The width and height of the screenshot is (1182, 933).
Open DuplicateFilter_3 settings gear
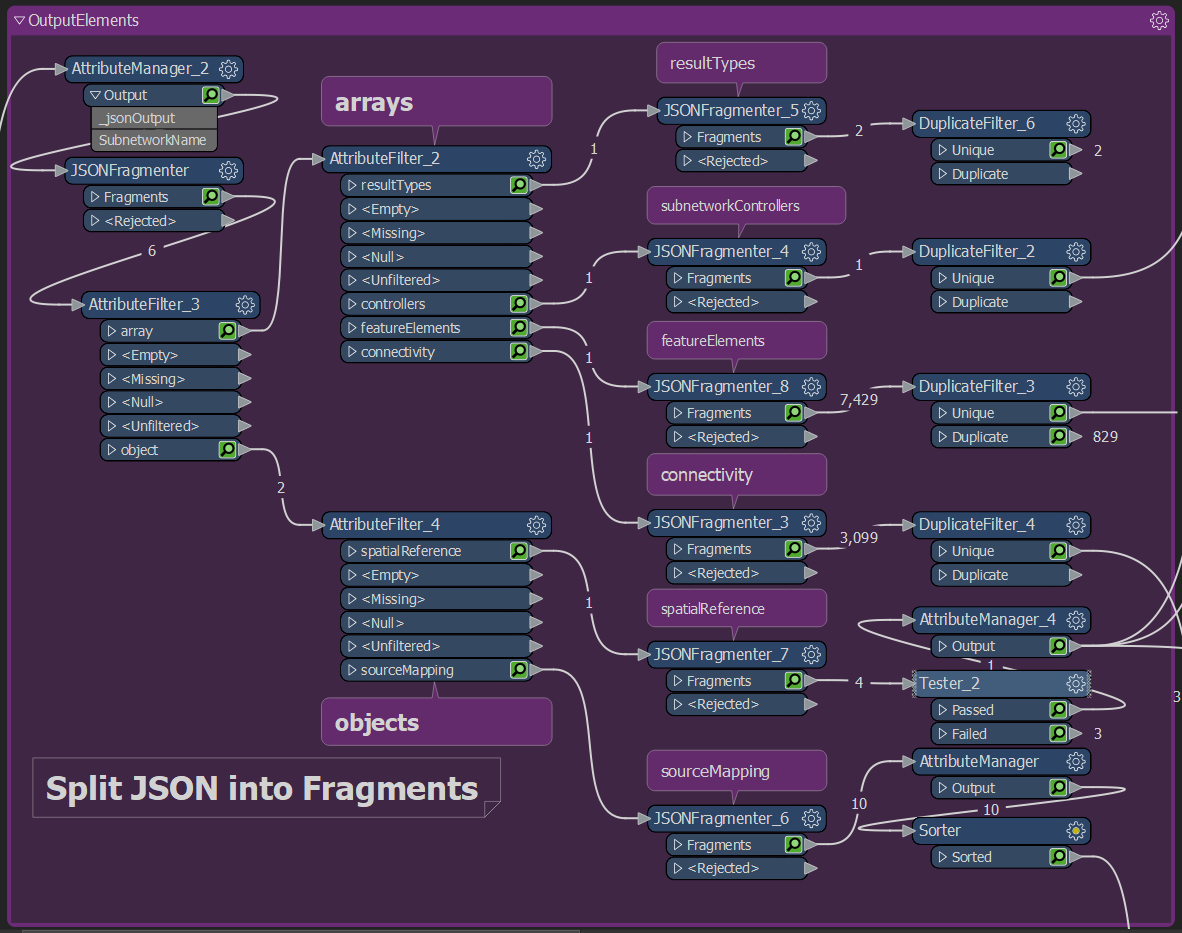pyautogui.click(x=1075, y=386)
